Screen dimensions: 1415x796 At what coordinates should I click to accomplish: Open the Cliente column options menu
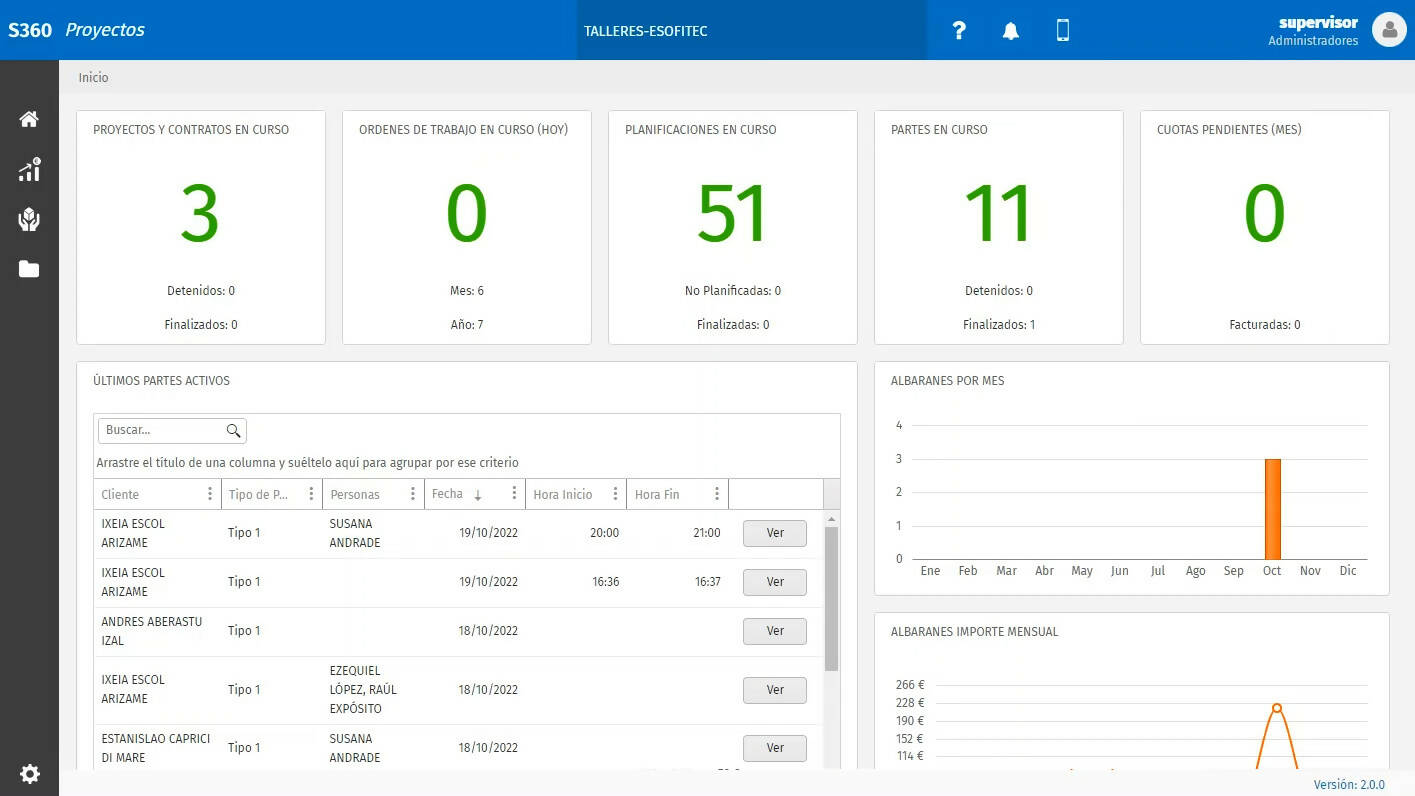(x=210, y=494)
